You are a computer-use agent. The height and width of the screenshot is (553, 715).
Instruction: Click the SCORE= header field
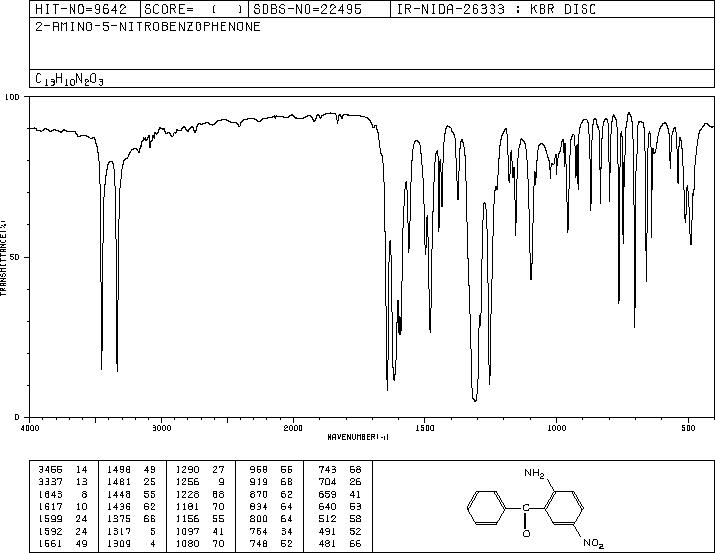tap(195, 9)
